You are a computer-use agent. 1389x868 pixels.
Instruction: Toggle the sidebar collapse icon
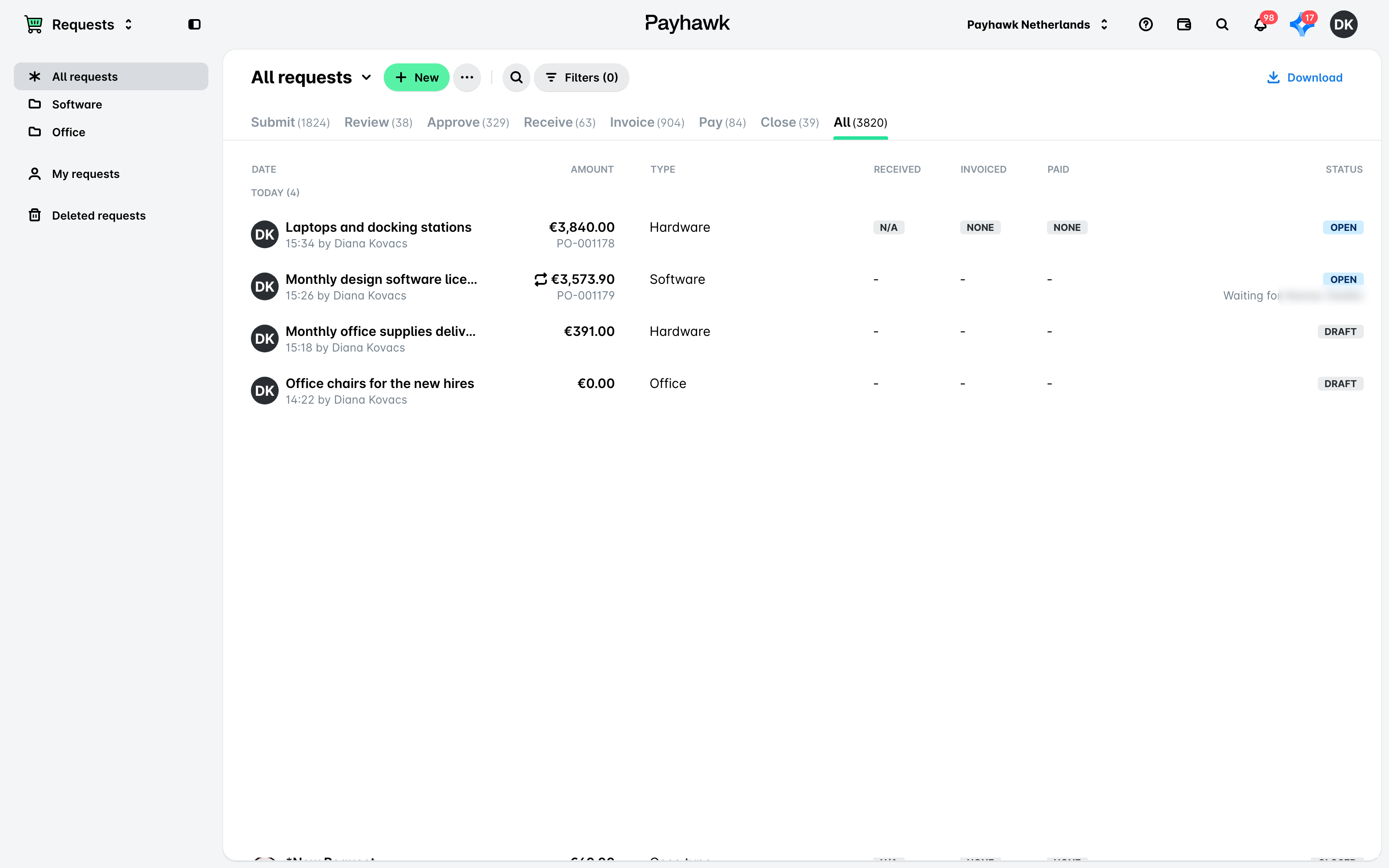[x=194, y=24]
